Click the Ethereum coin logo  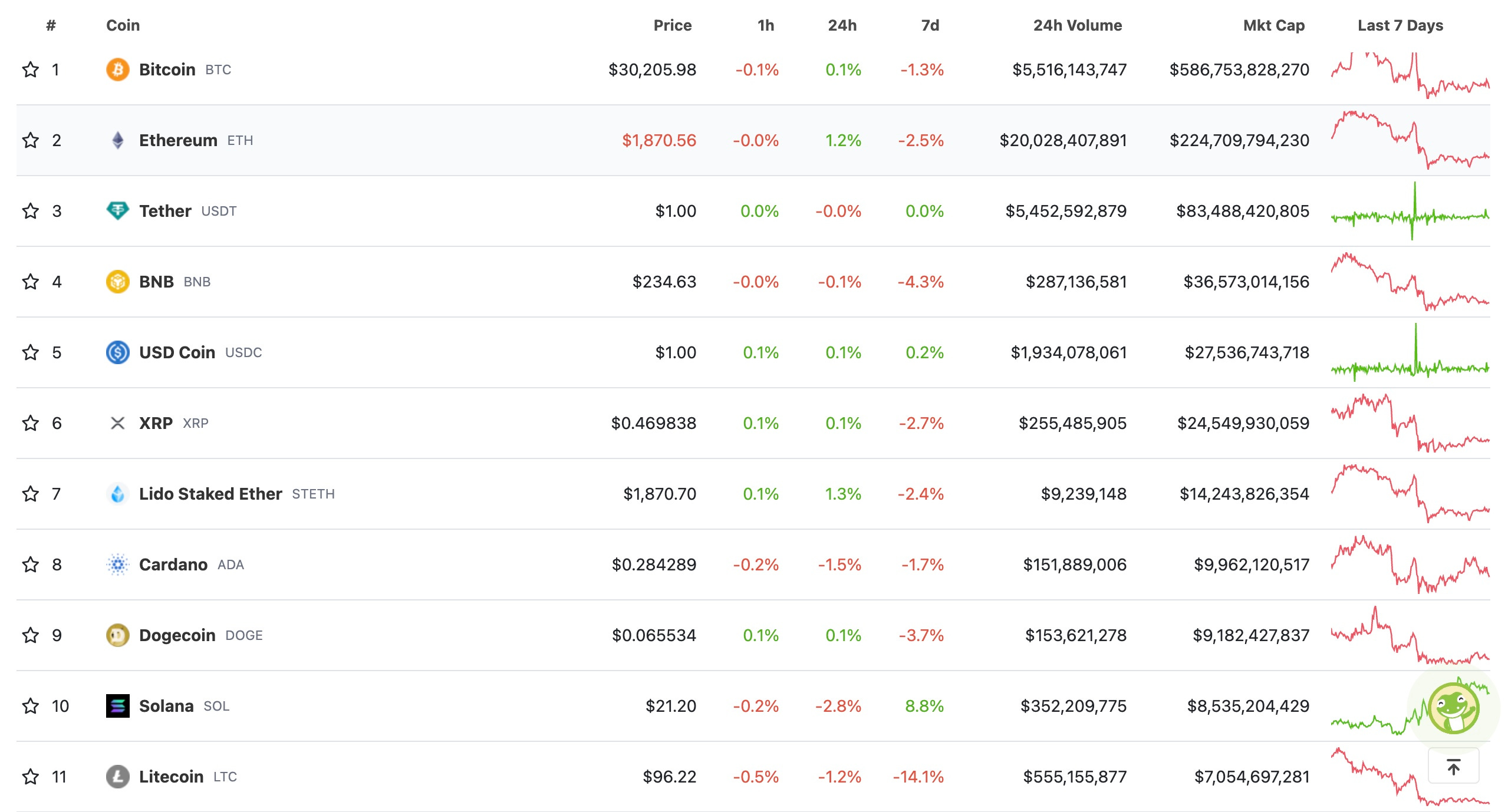117,140
